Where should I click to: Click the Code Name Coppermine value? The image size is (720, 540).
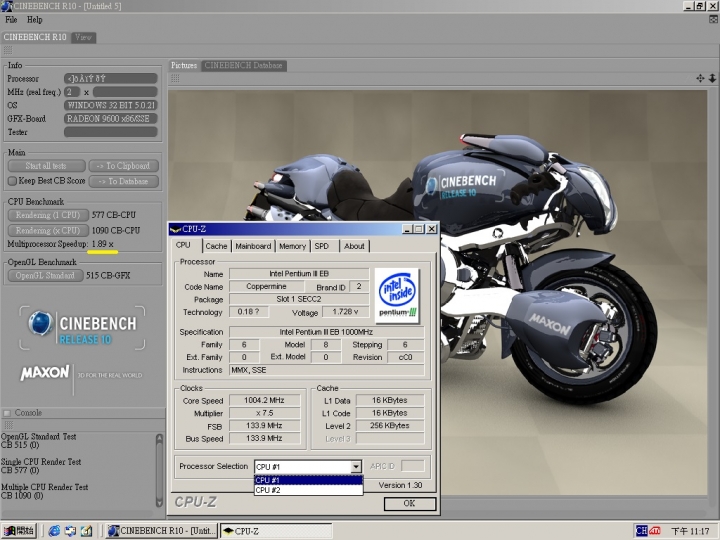[x=266, y=287]
